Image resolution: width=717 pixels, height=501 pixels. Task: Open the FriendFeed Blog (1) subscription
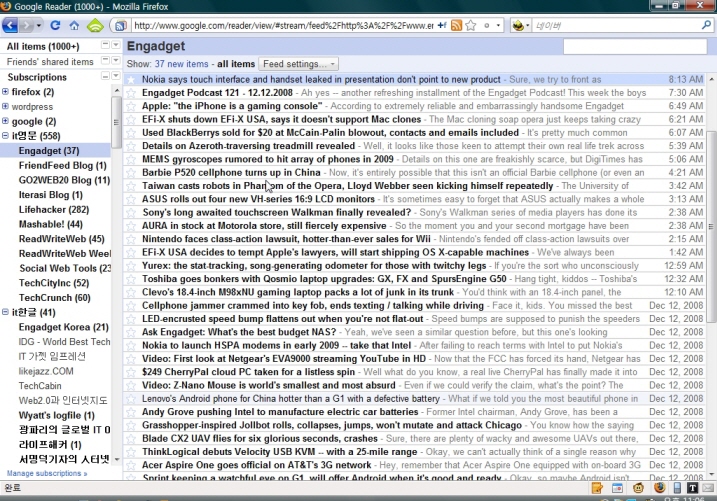tap(62, 165)
